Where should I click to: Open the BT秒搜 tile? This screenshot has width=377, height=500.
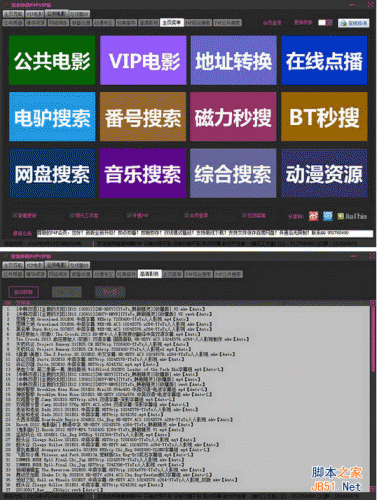324,117
